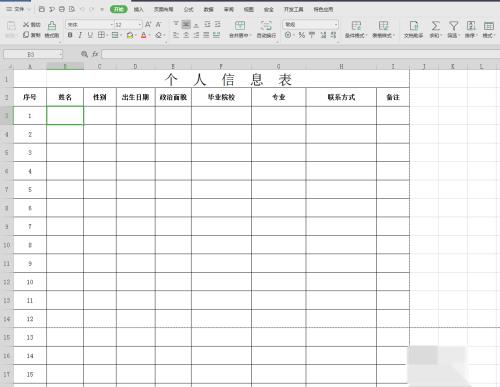Click the percent style icon

click(302, 35)
